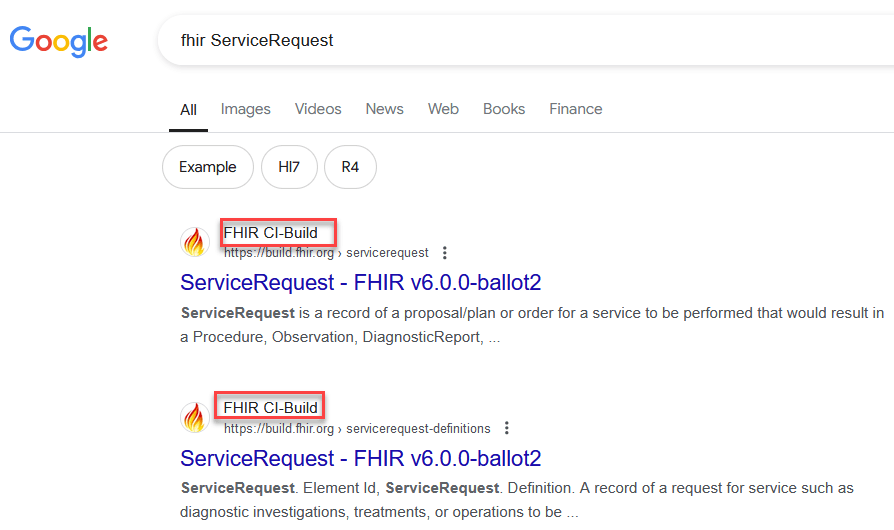Apply the R4 filter chip
This screenshot has height=530, width=894.
point(350,167)
